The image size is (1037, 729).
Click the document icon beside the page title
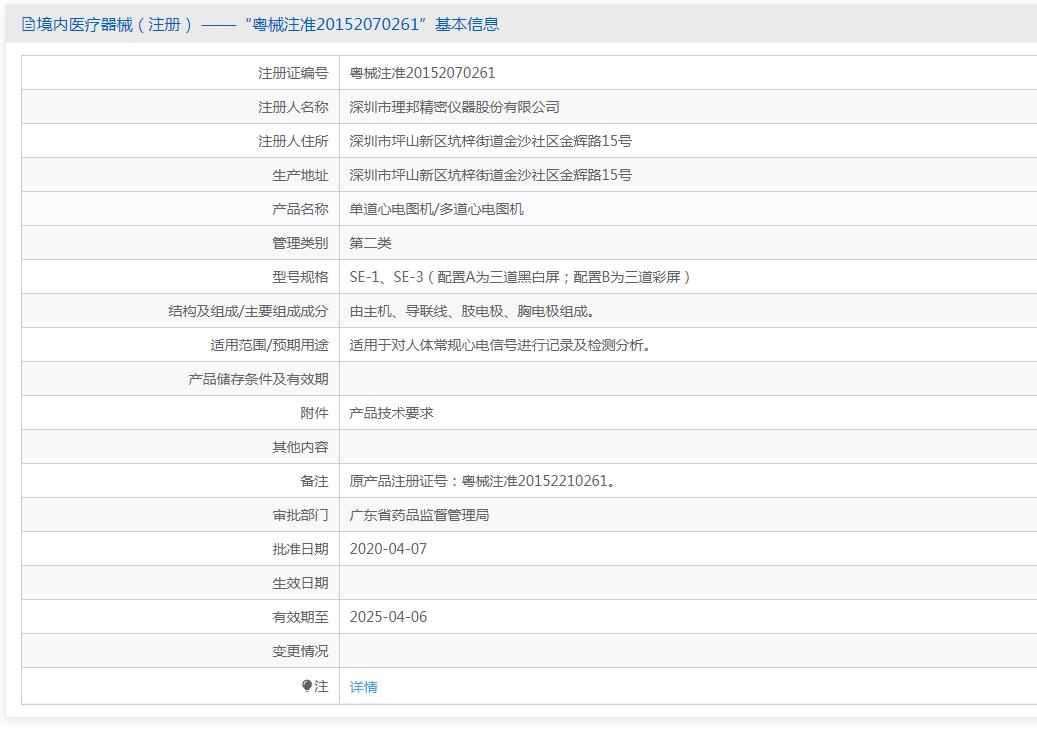pos(28,24)
